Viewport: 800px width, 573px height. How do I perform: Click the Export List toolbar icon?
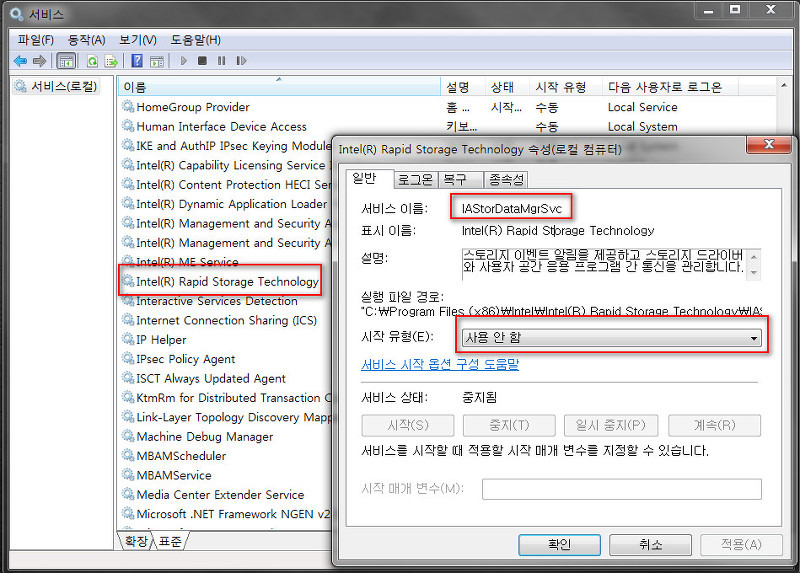pyautogui.click(x=111, y=61)
